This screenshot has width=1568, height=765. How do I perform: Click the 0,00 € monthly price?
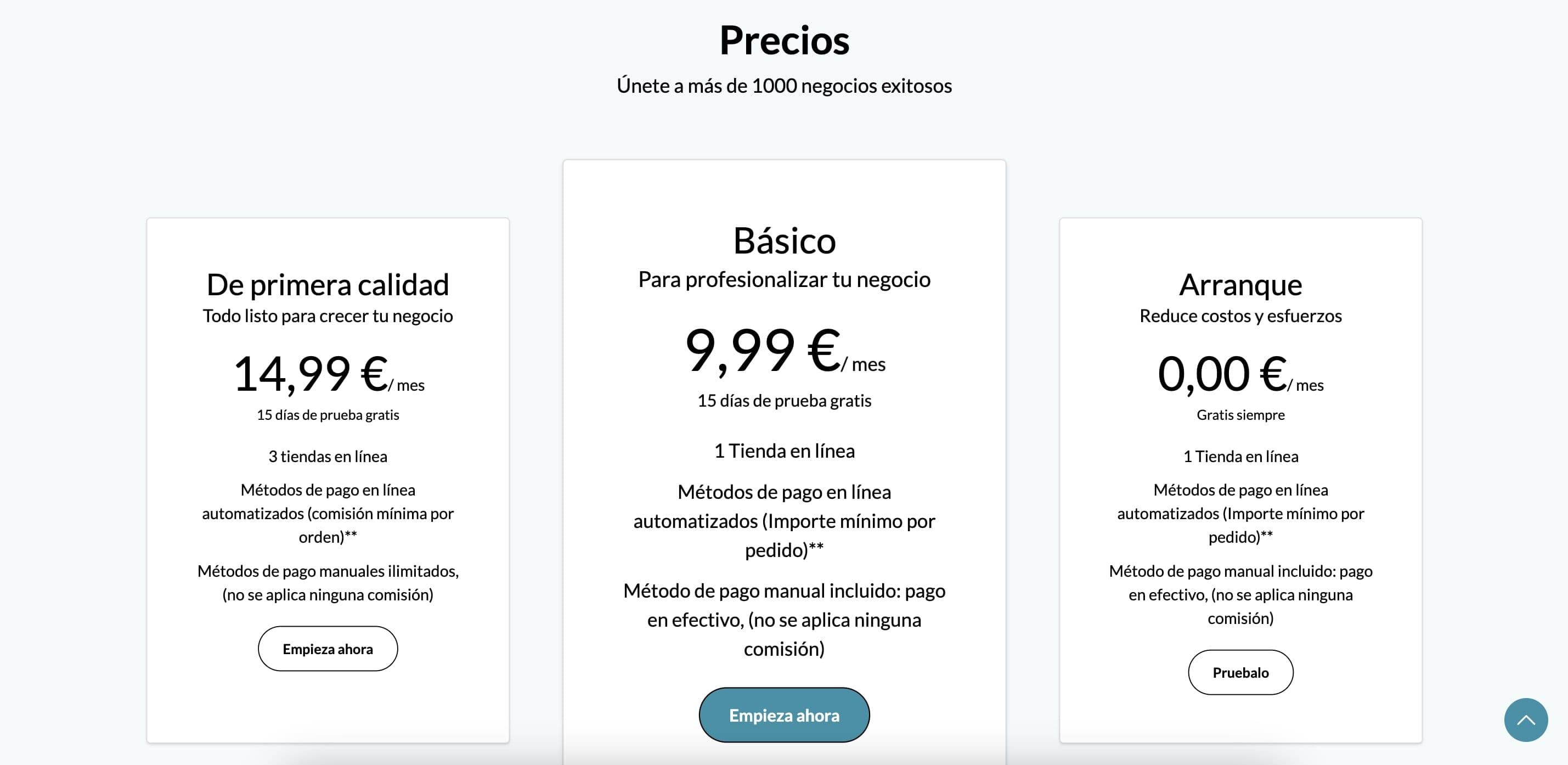(1240, 374)
